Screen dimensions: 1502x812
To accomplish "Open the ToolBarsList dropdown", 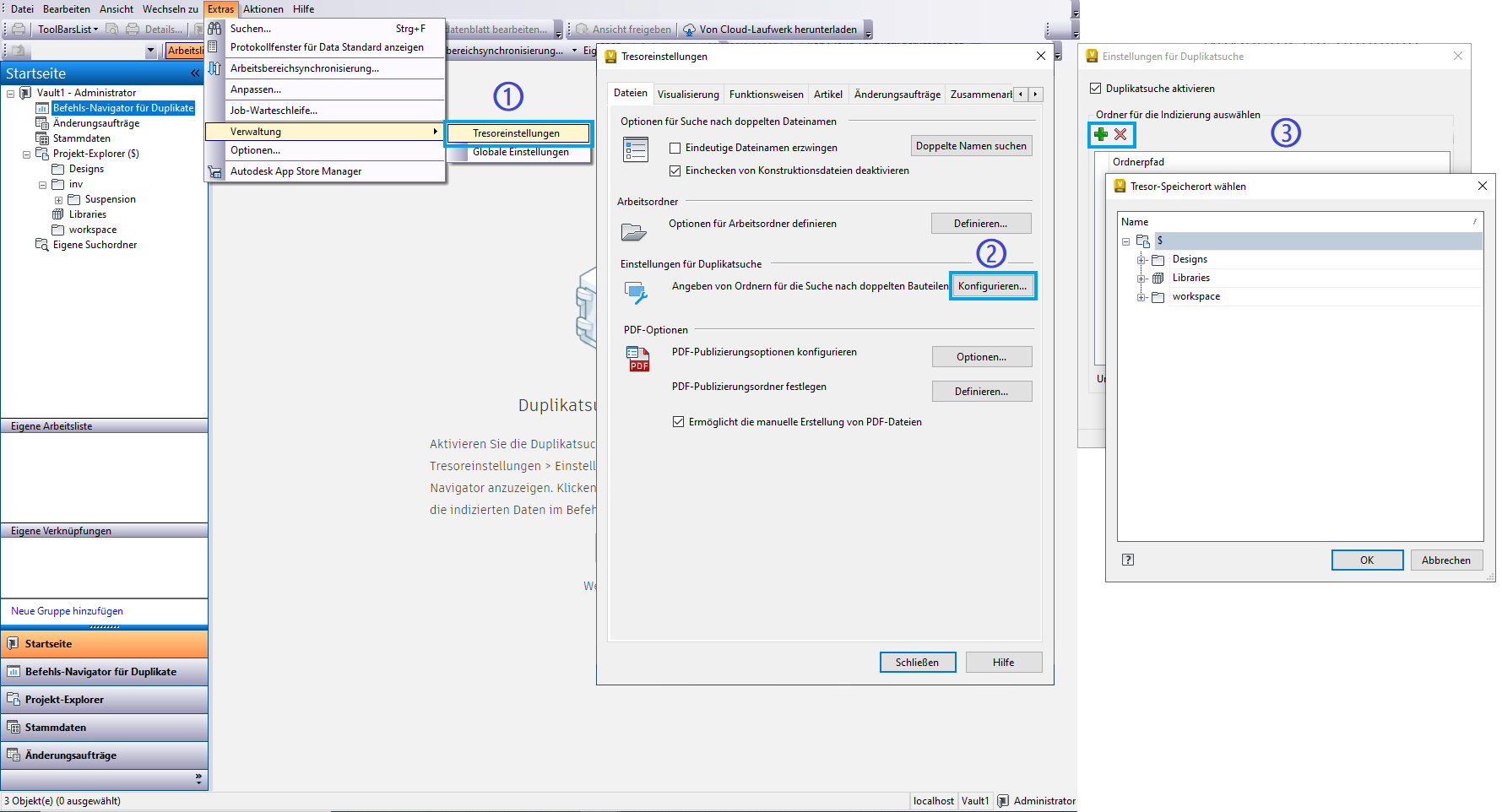I will pos(68,30).
